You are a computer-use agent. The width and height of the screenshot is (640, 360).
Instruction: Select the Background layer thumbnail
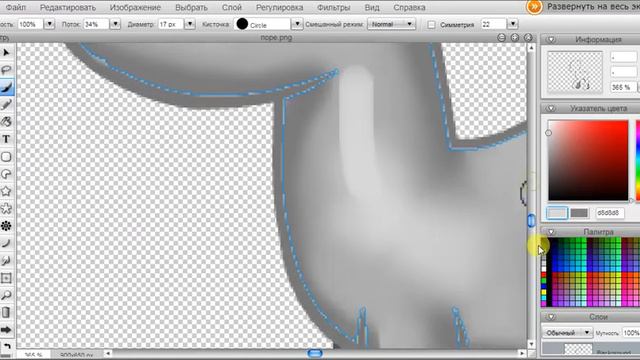[578, 349]
